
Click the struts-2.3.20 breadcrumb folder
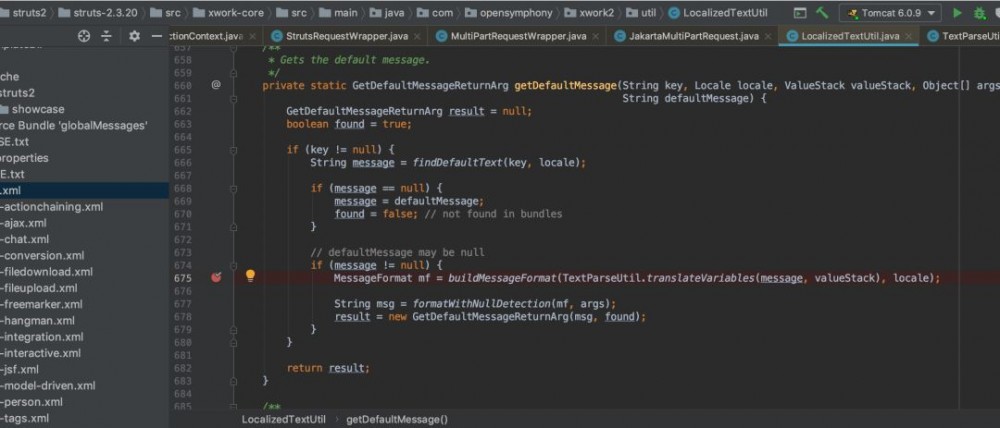click(96, 13)
